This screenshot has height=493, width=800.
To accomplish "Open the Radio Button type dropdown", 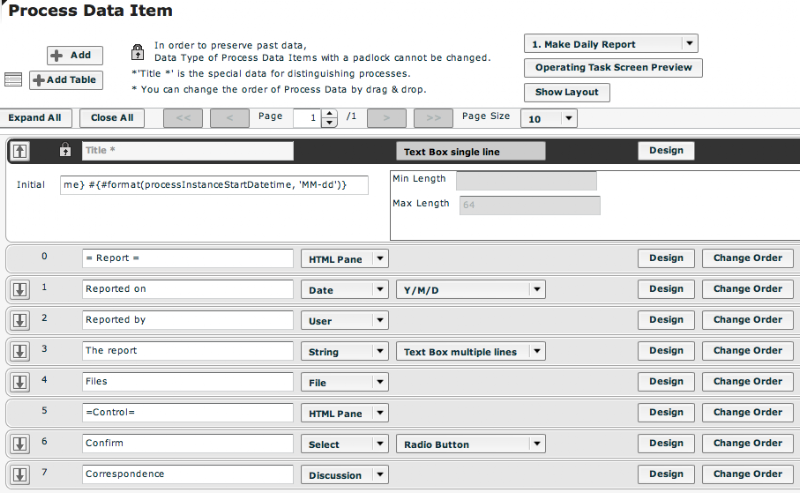I will tap(470, 444).
